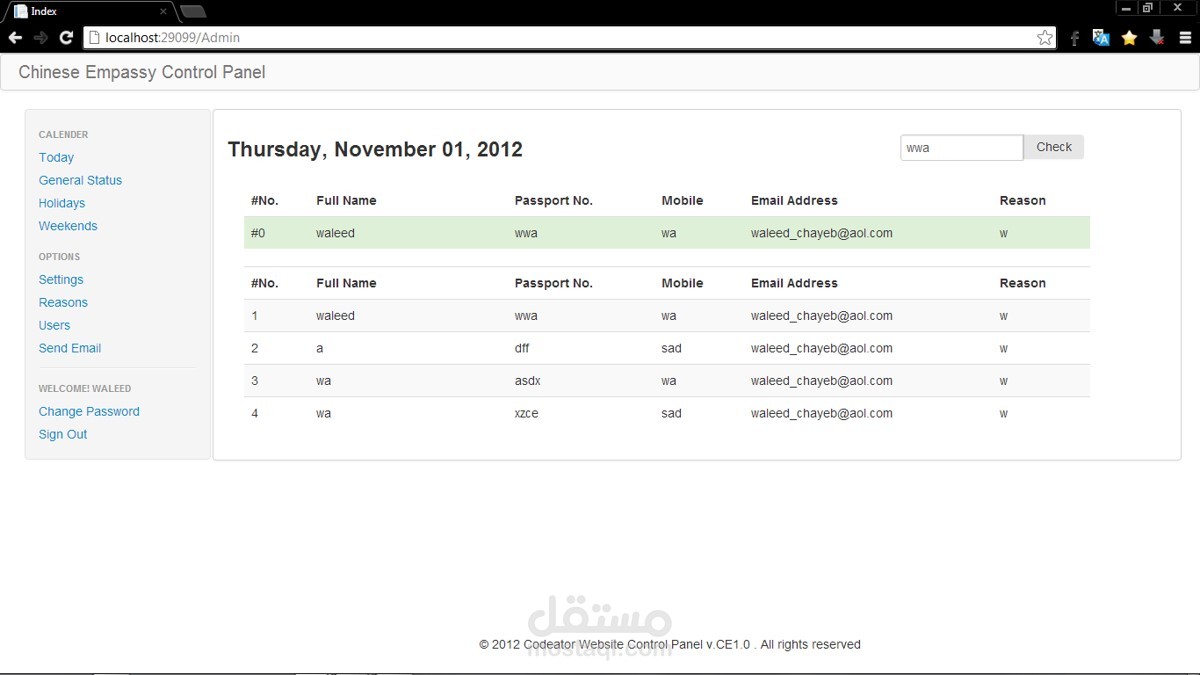Click waleed name in row 1
The width and height of the screenshot is (1200, 675).
tap(335, 316)
